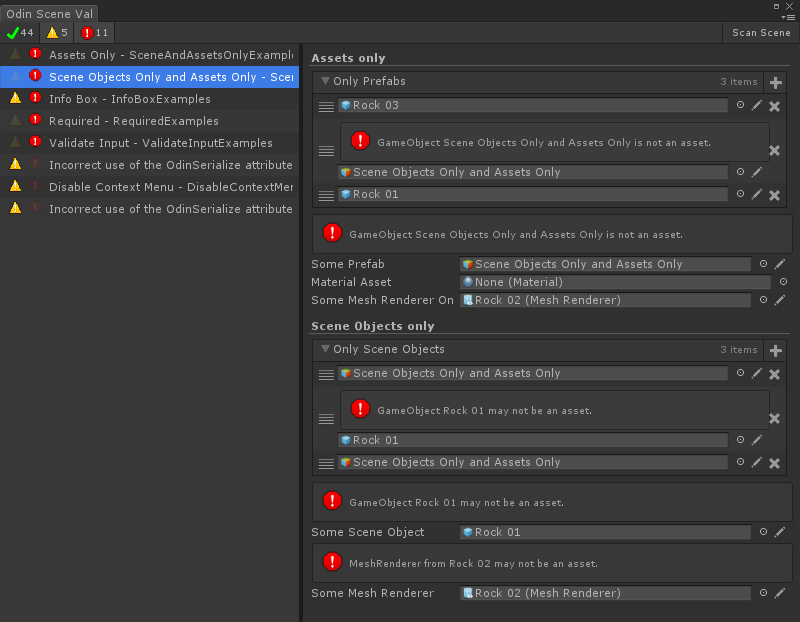800x622 pixels.
Task: Open object picker for Some Prefab
Action: (x=763, y=264)
